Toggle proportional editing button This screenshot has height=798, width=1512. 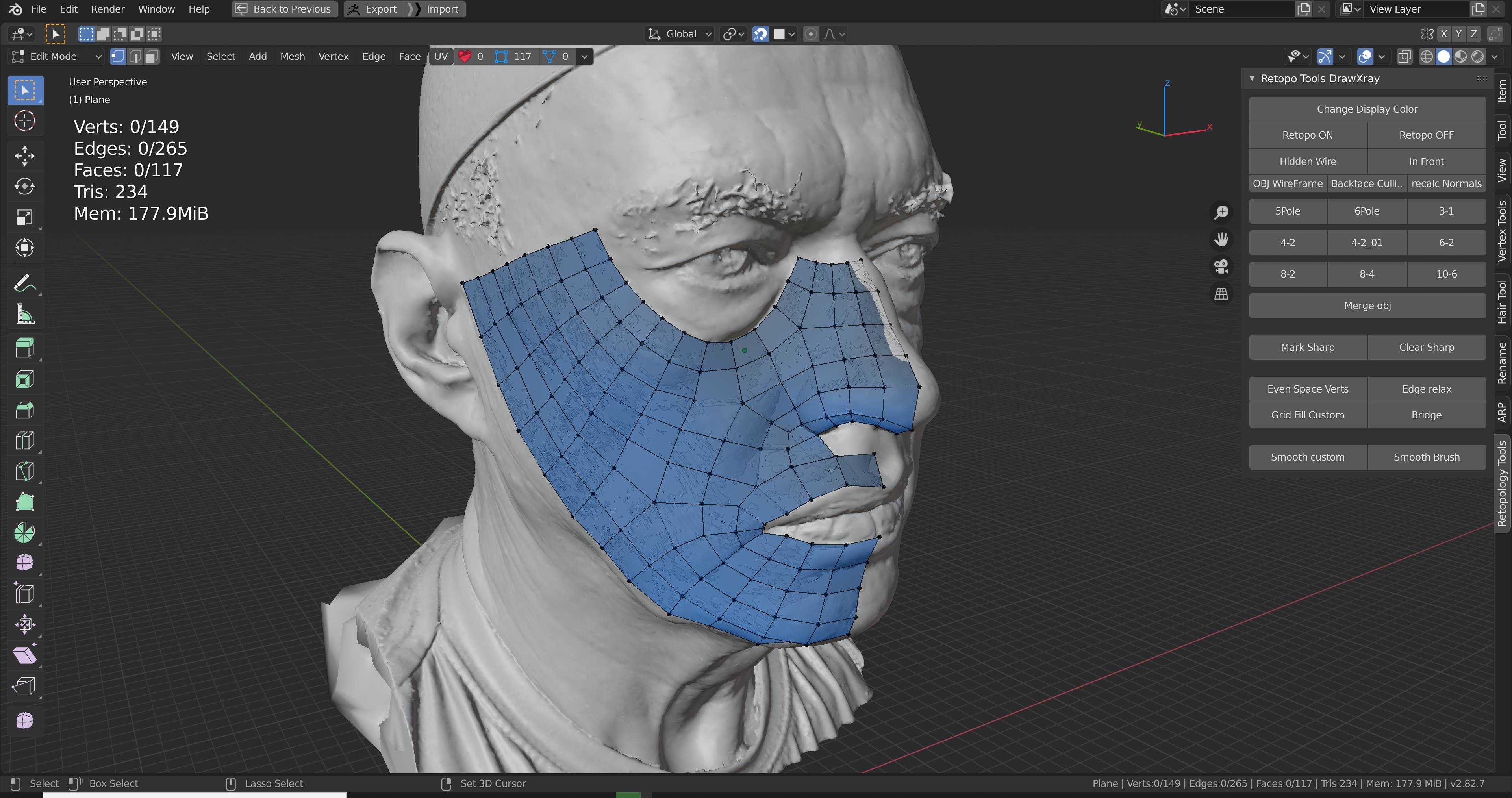click(811, 34)
